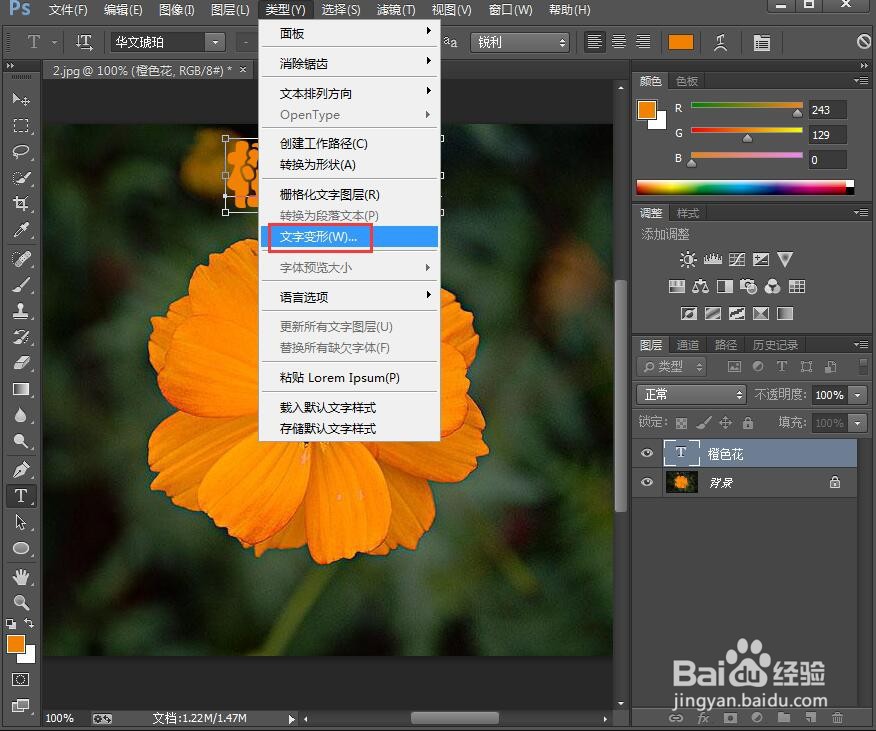876x731 pixels.
Task: Select the Zoom tool
Action: click(21, 602)
